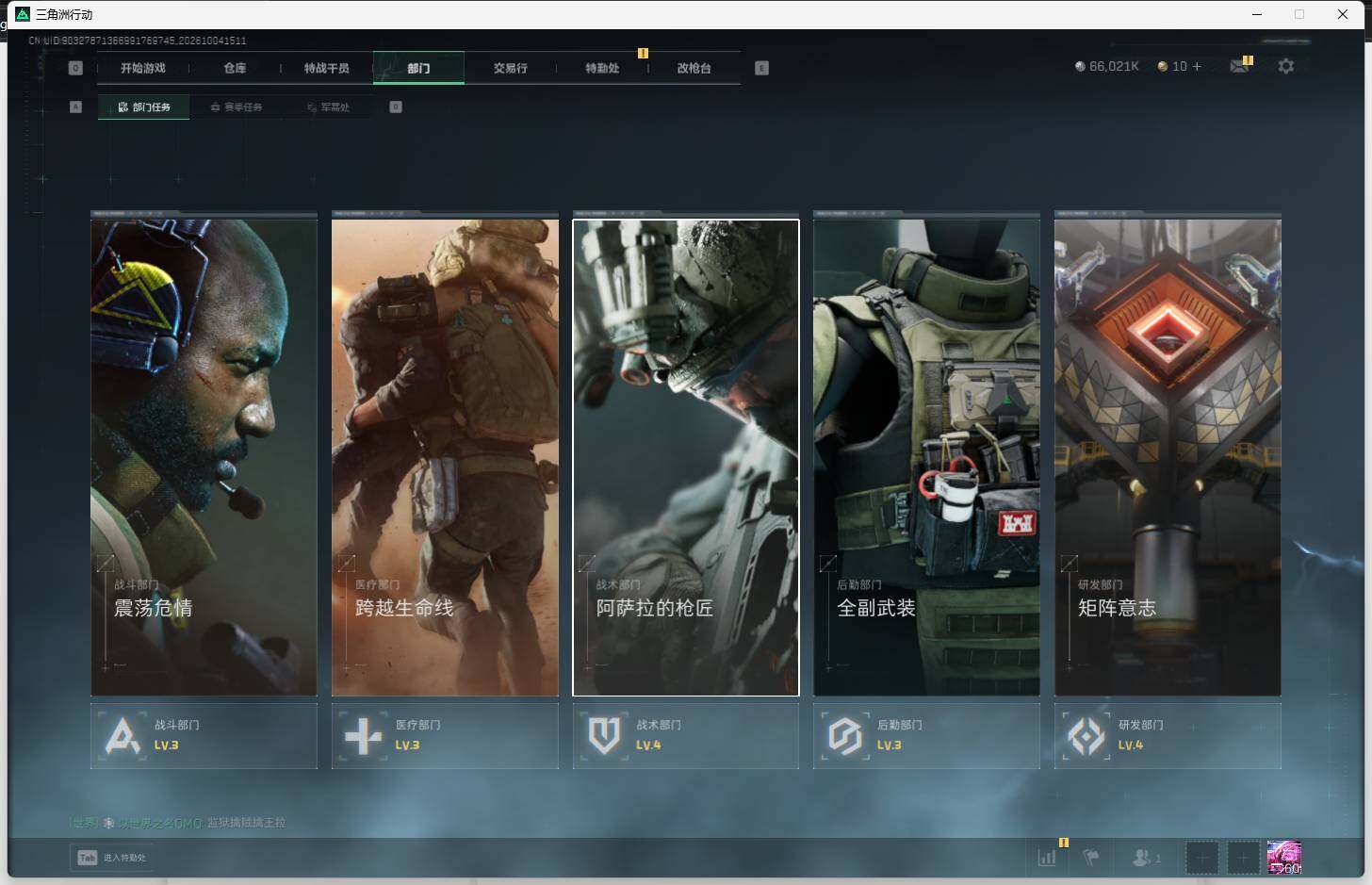Screen dimensions: 1372x885
Task: Click the A key sub-tab icon
Action: (x=76, y=107)
